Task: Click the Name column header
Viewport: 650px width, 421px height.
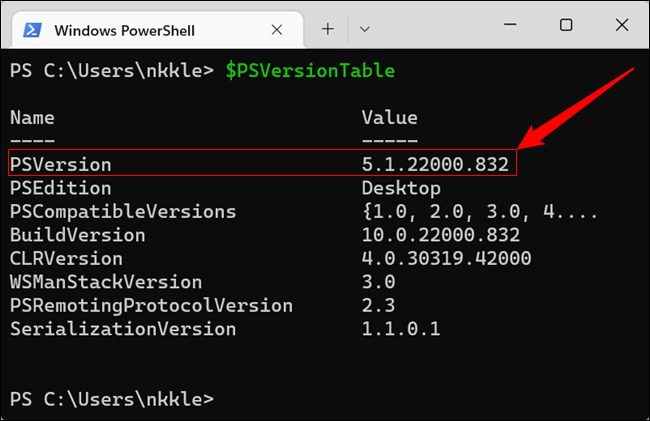Action: point(32,118)
